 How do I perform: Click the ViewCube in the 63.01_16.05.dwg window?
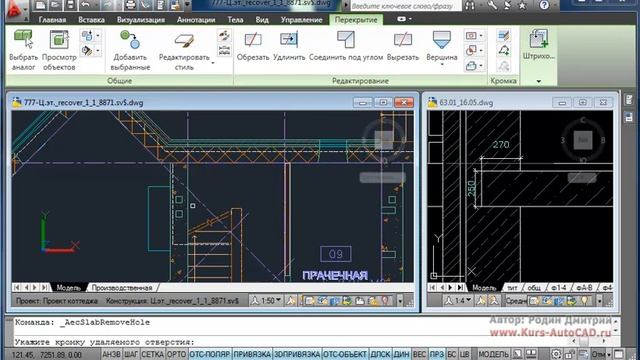(583, 140)
